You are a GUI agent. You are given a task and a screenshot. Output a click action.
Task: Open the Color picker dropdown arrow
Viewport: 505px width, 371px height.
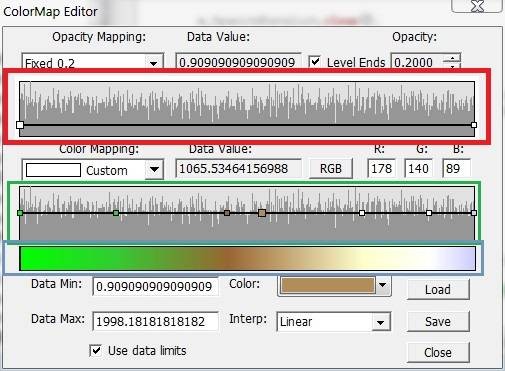(x=382, y=285)
